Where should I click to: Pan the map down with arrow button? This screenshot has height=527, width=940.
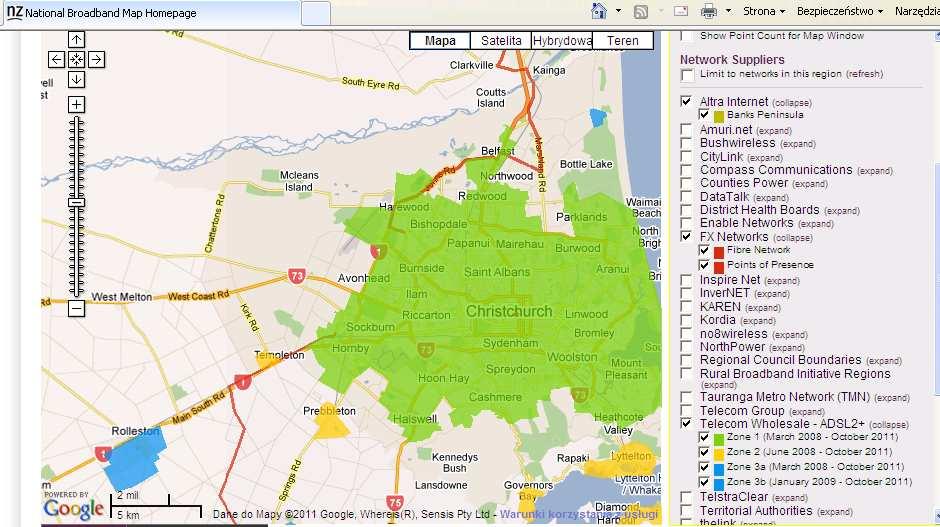(x=76, y=79)
